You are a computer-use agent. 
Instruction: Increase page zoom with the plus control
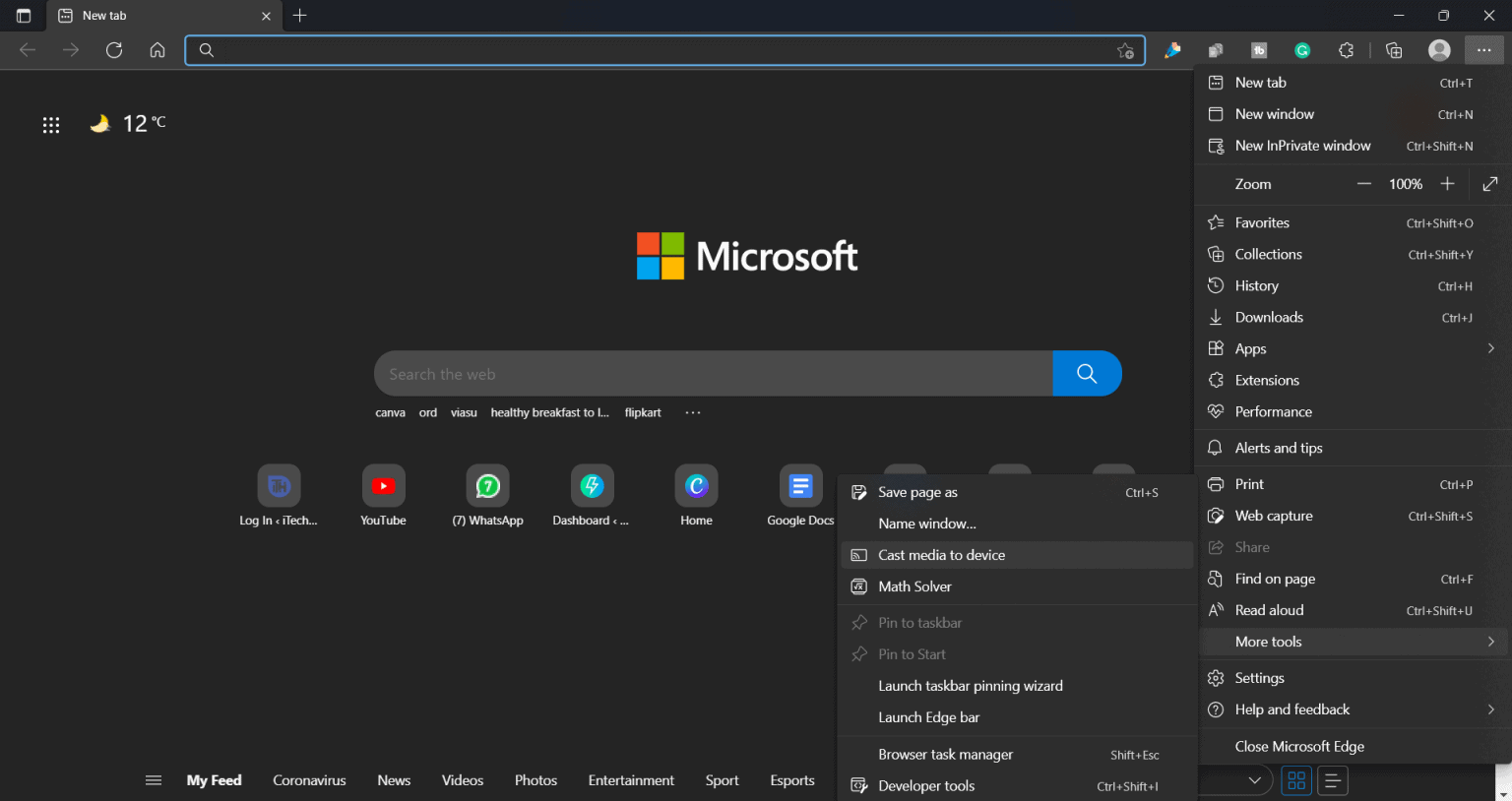coord(1447,184)
